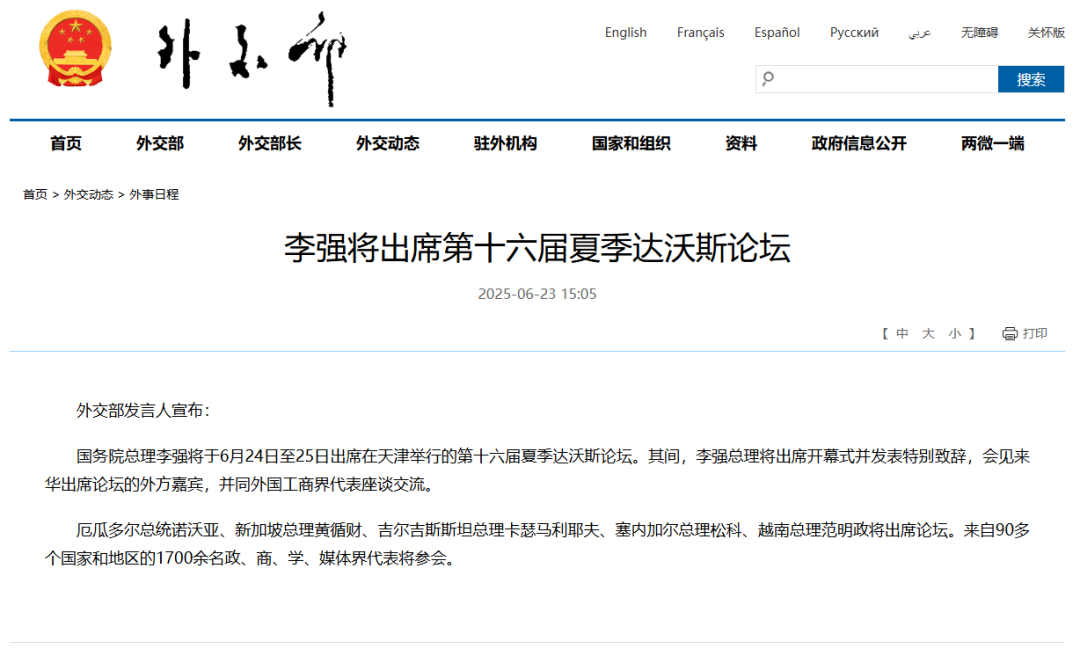The width and height of the screenshot is (1080, 656).
Task: Open the 外交部长 navigation menu item
Action: pos(270,143)
